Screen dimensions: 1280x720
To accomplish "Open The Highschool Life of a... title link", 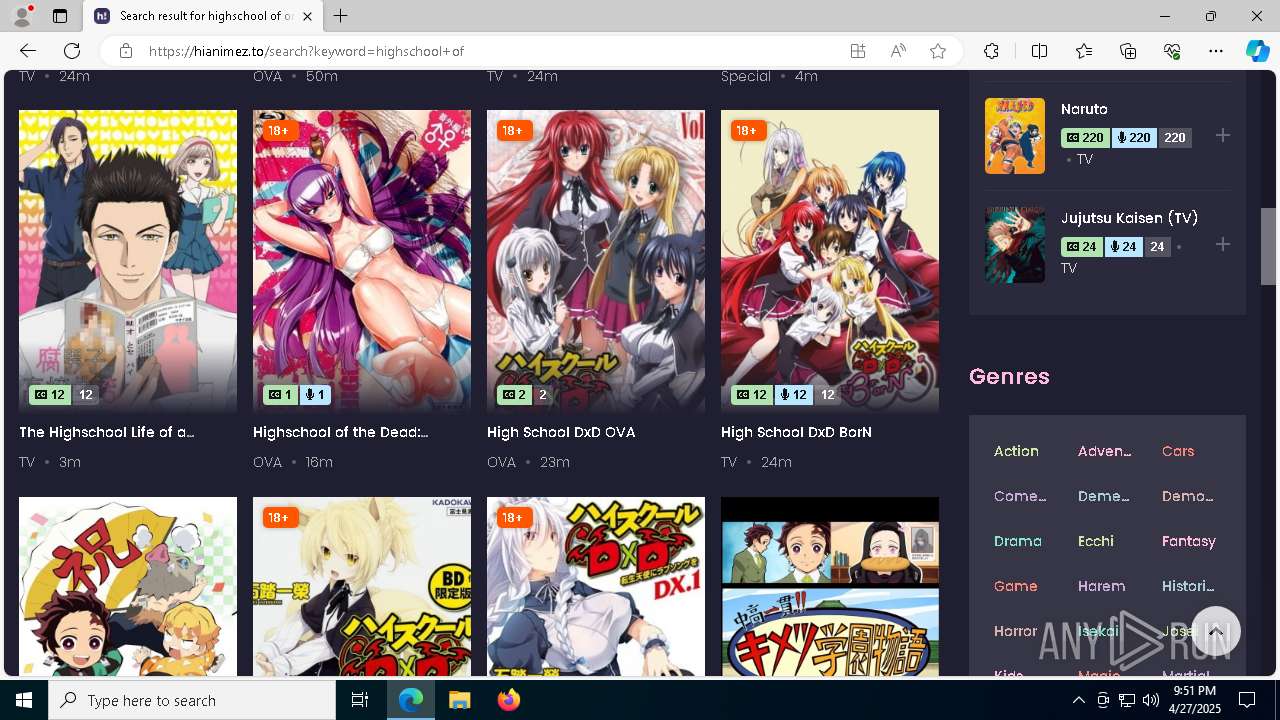I will [x=107, y=432].
